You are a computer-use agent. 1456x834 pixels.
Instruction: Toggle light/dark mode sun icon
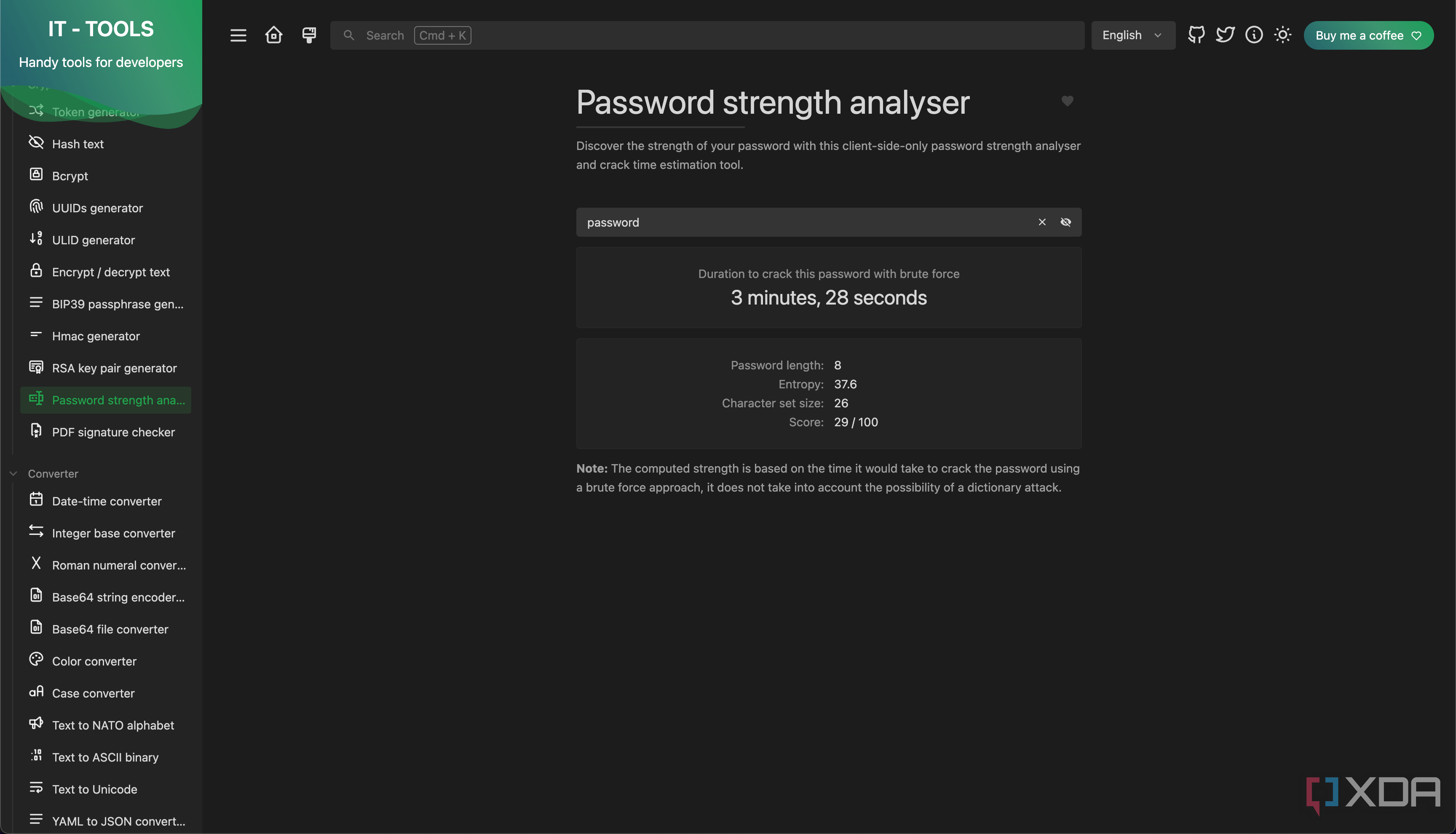point(1283,35)
